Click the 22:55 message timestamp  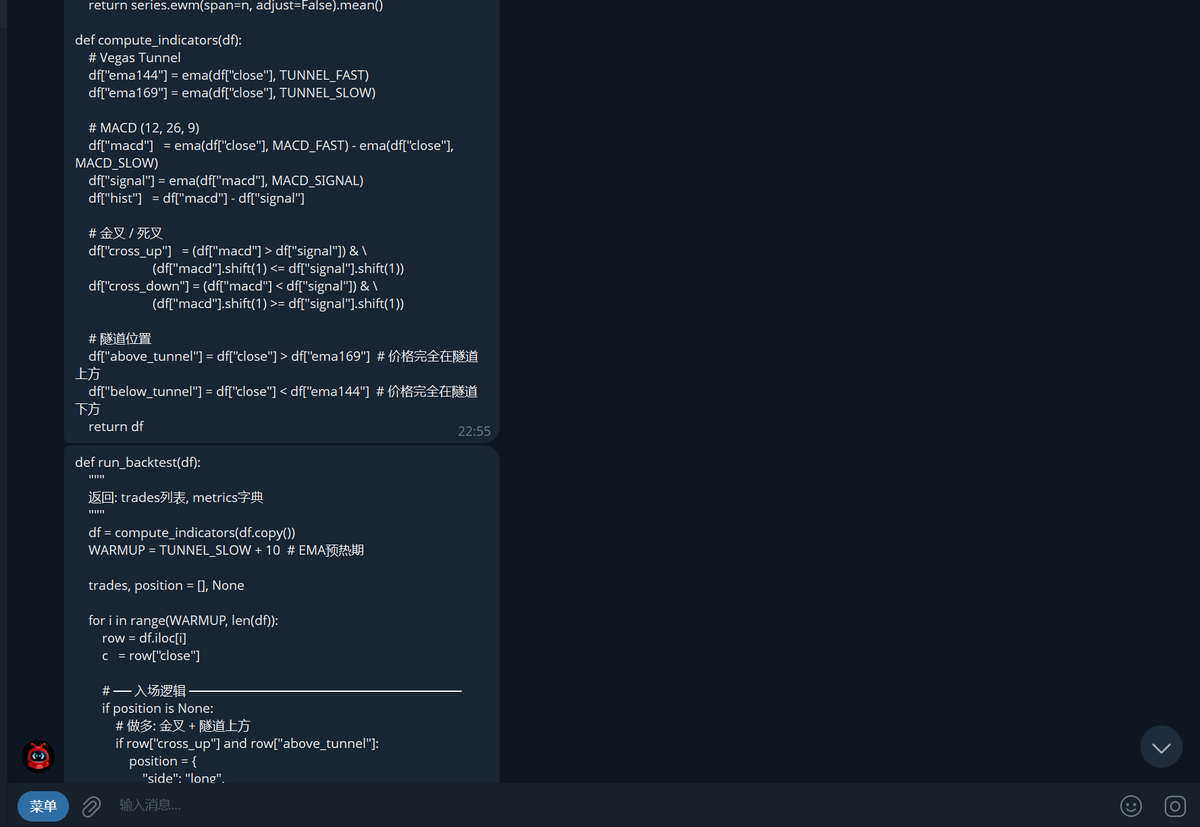tap(474, 431)
